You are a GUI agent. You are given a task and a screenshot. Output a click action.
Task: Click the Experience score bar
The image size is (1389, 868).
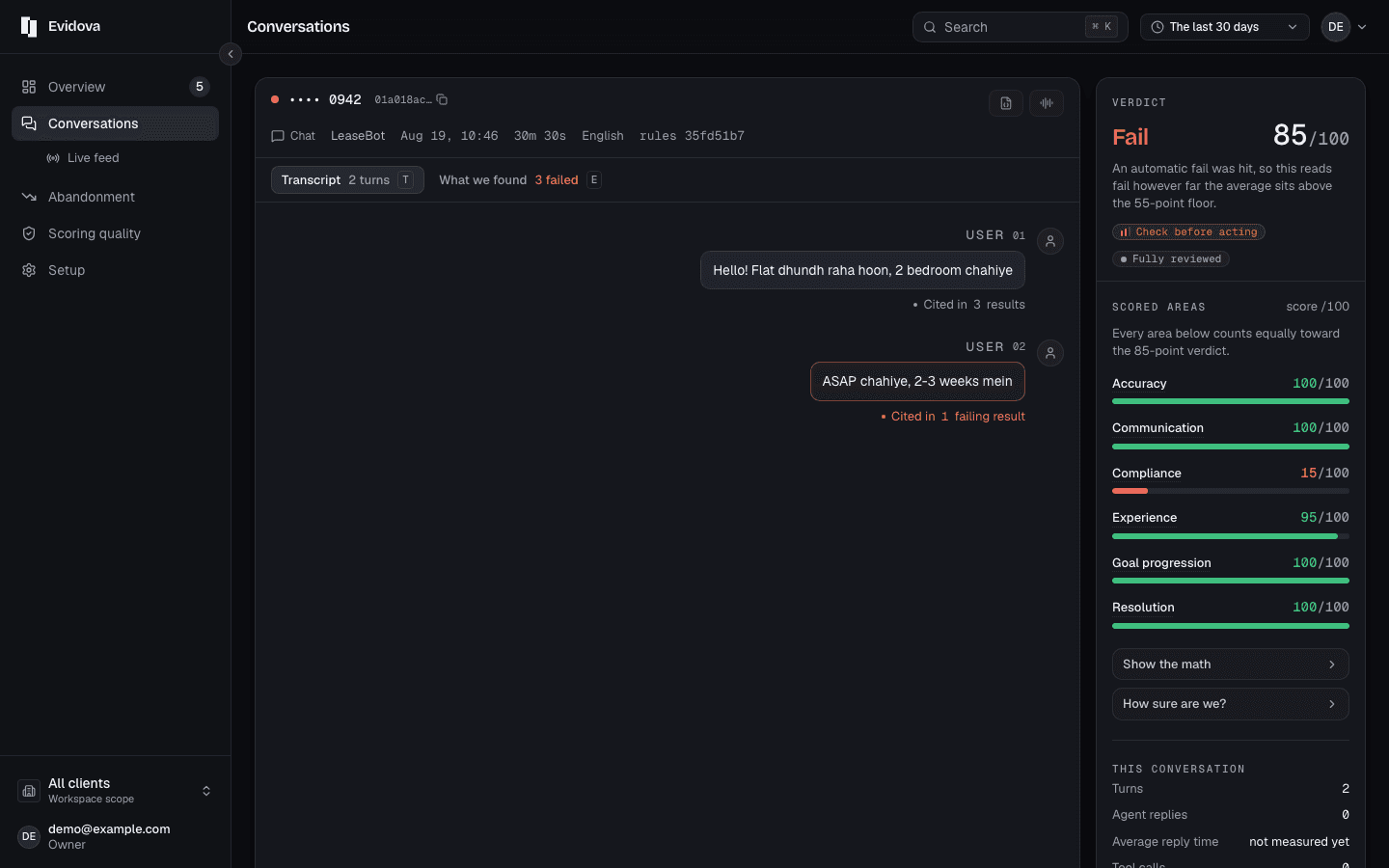coord(1230,536)
